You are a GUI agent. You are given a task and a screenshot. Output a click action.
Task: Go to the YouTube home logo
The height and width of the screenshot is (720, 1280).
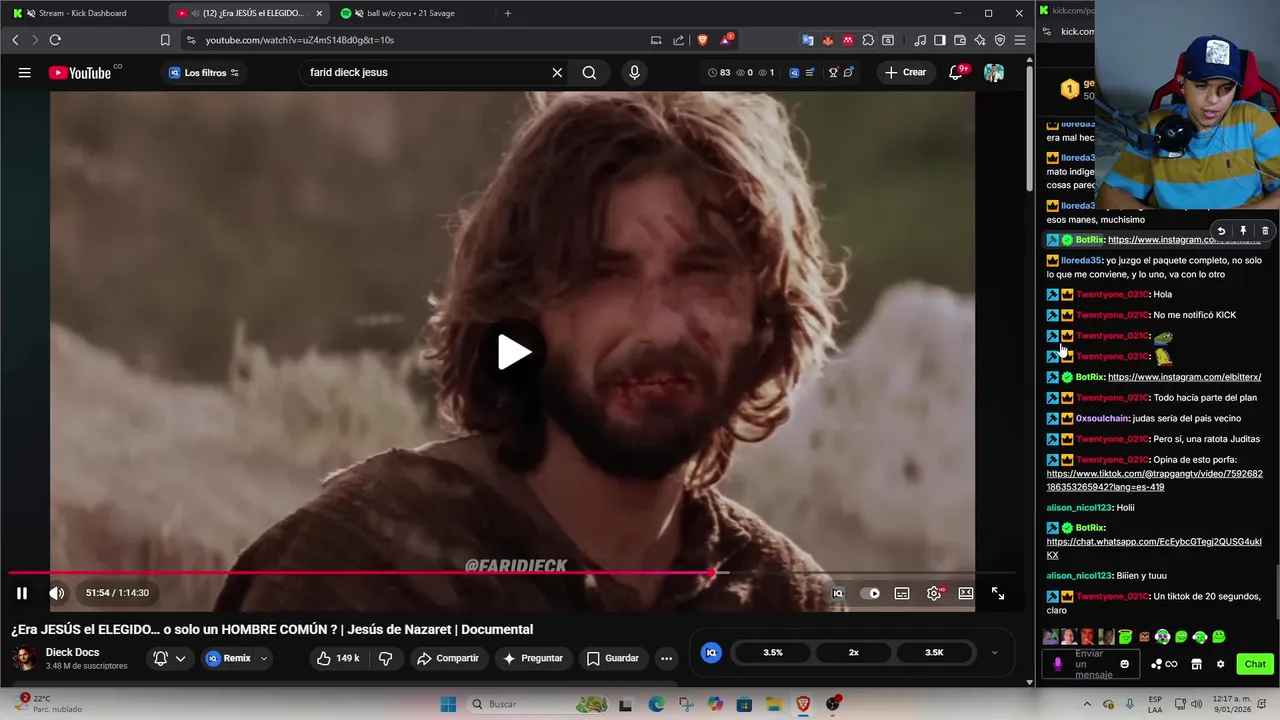pyautogui.click(x=80, y=72)
